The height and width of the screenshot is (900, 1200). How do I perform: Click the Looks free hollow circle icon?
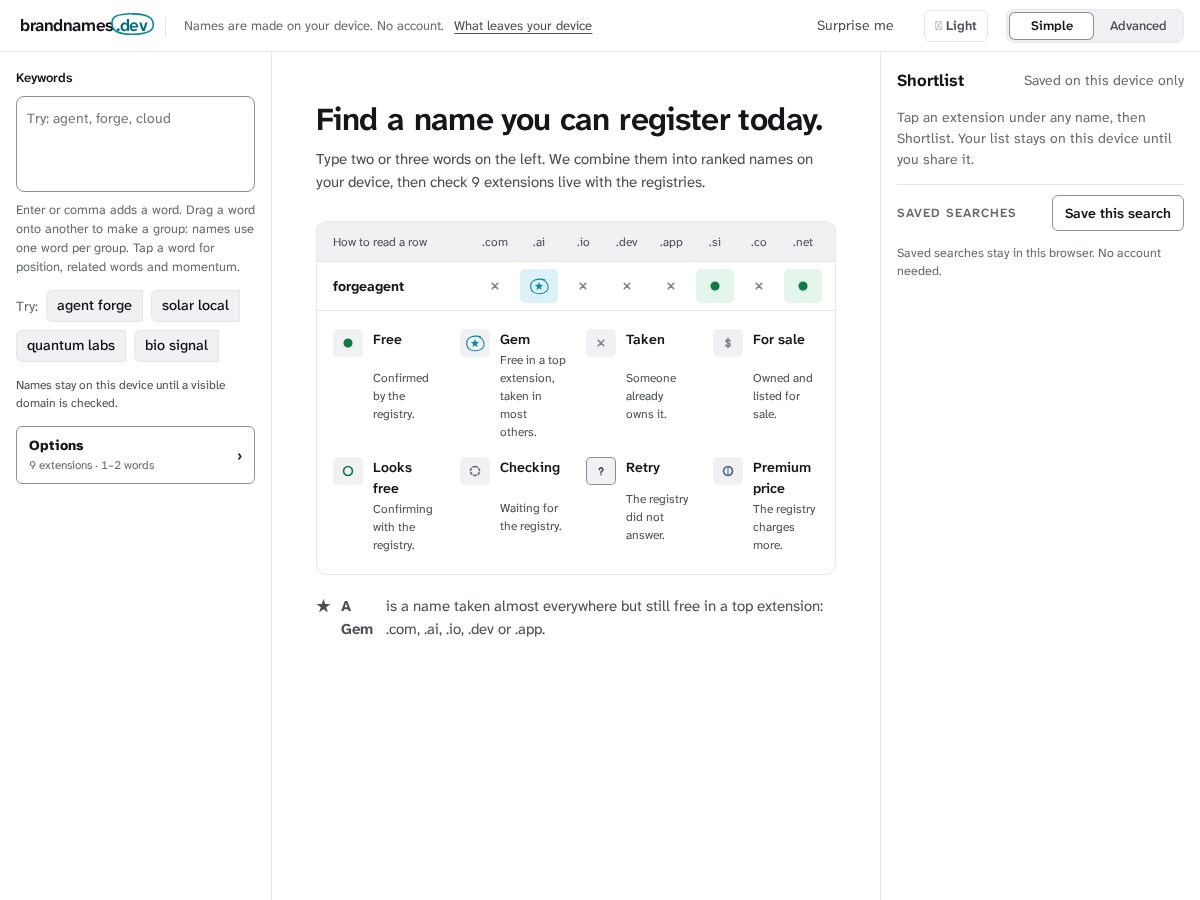pyautogui.click(x=348, y=471)
